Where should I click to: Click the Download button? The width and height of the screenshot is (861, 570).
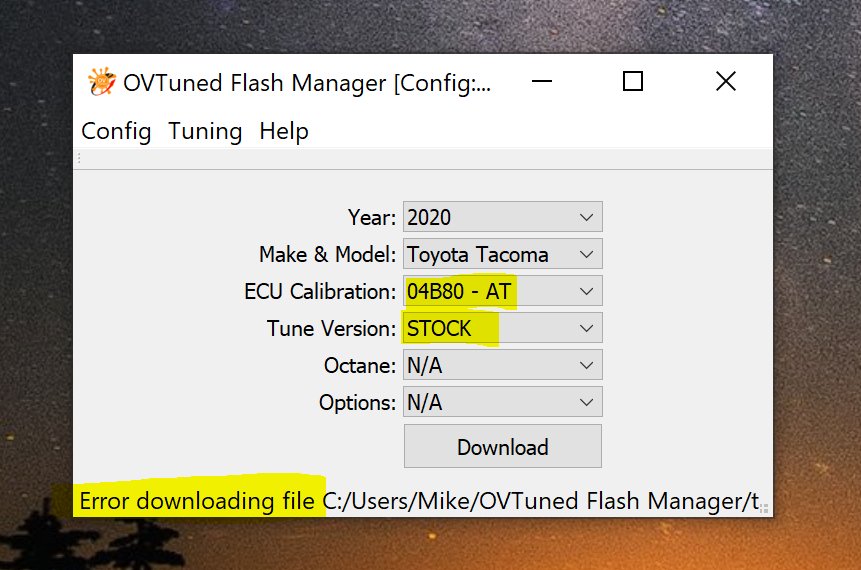(x=502, y=446)
